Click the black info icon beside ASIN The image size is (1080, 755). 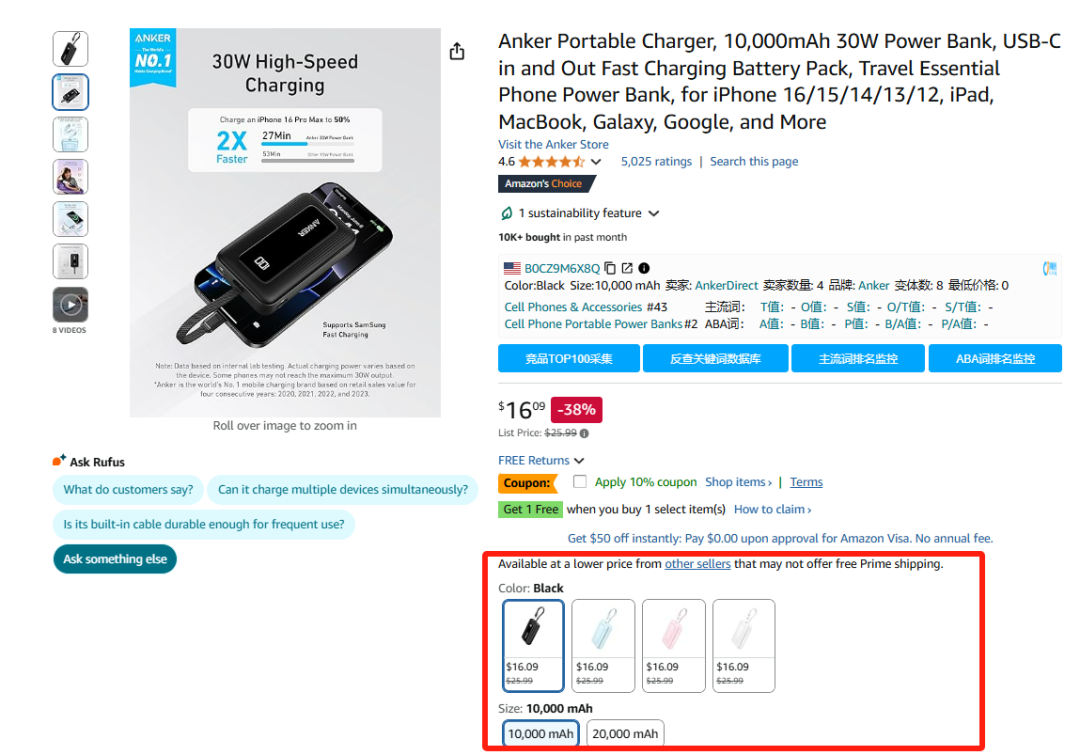pos(644,268)
